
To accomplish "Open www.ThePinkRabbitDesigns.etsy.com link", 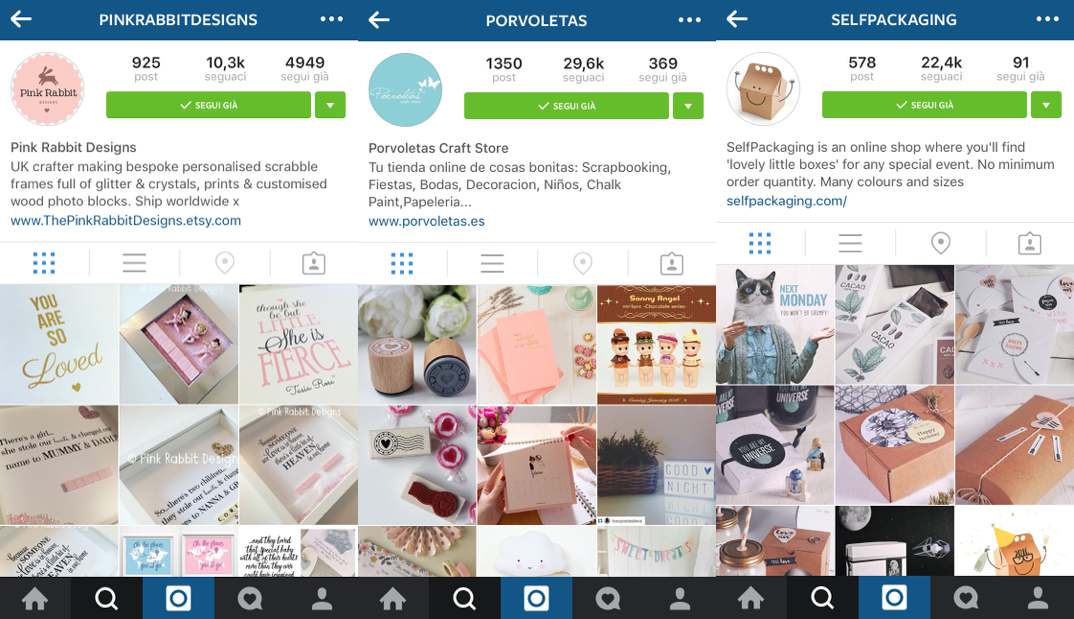I will pyautogui.click(x=125, y=220).
